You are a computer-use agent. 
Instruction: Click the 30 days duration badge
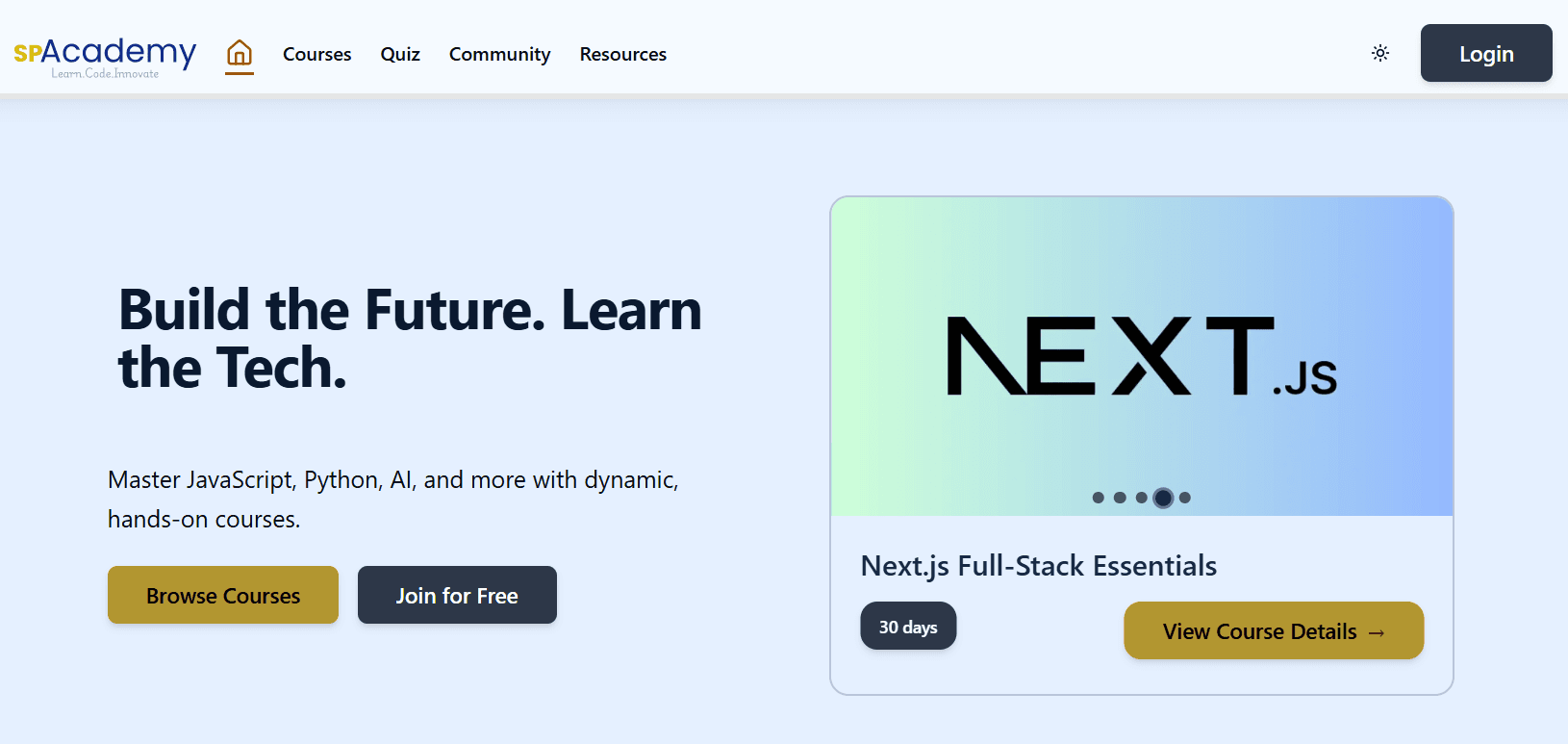click(908, 626)
